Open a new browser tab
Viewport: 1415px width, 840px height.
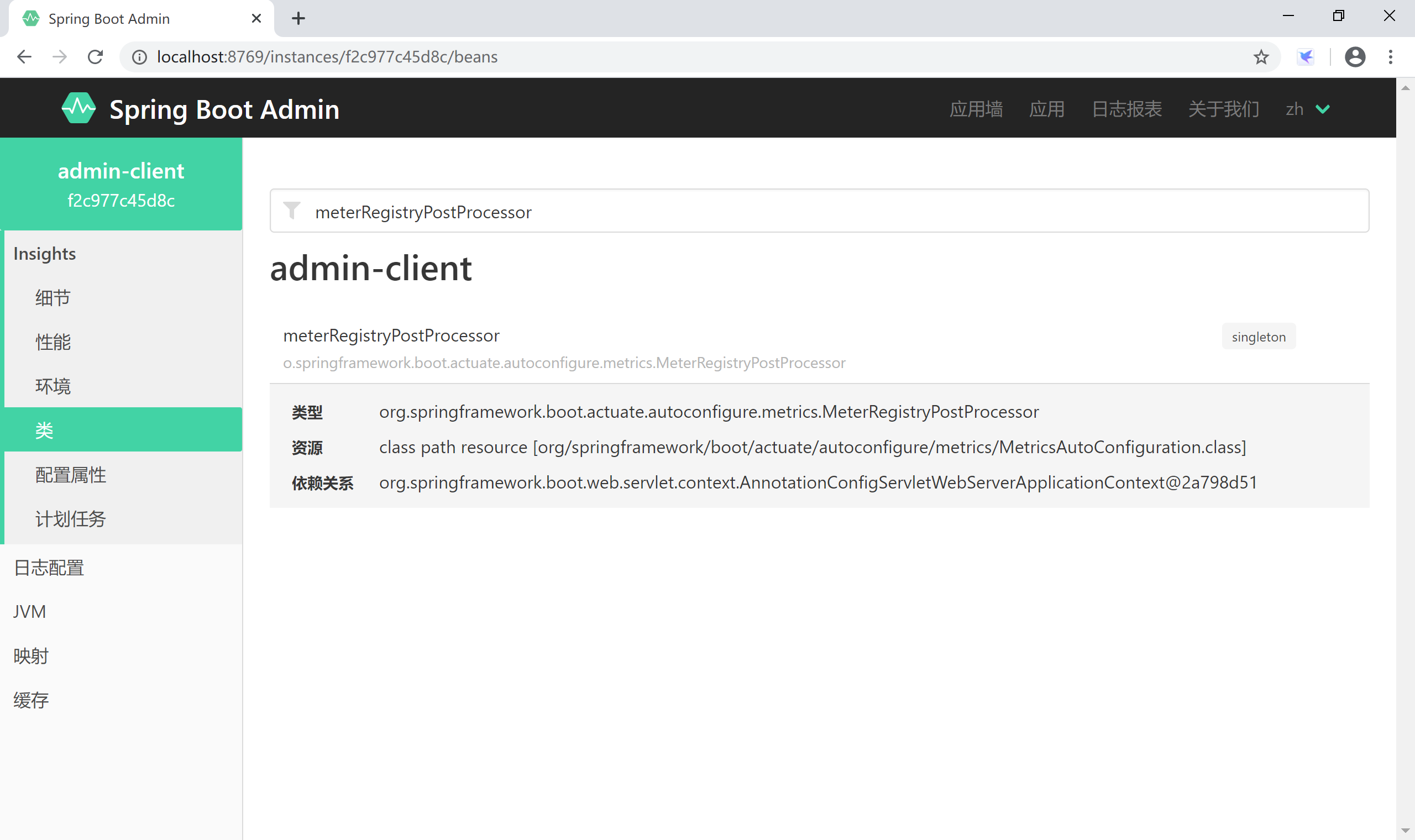tap(298, 18)
